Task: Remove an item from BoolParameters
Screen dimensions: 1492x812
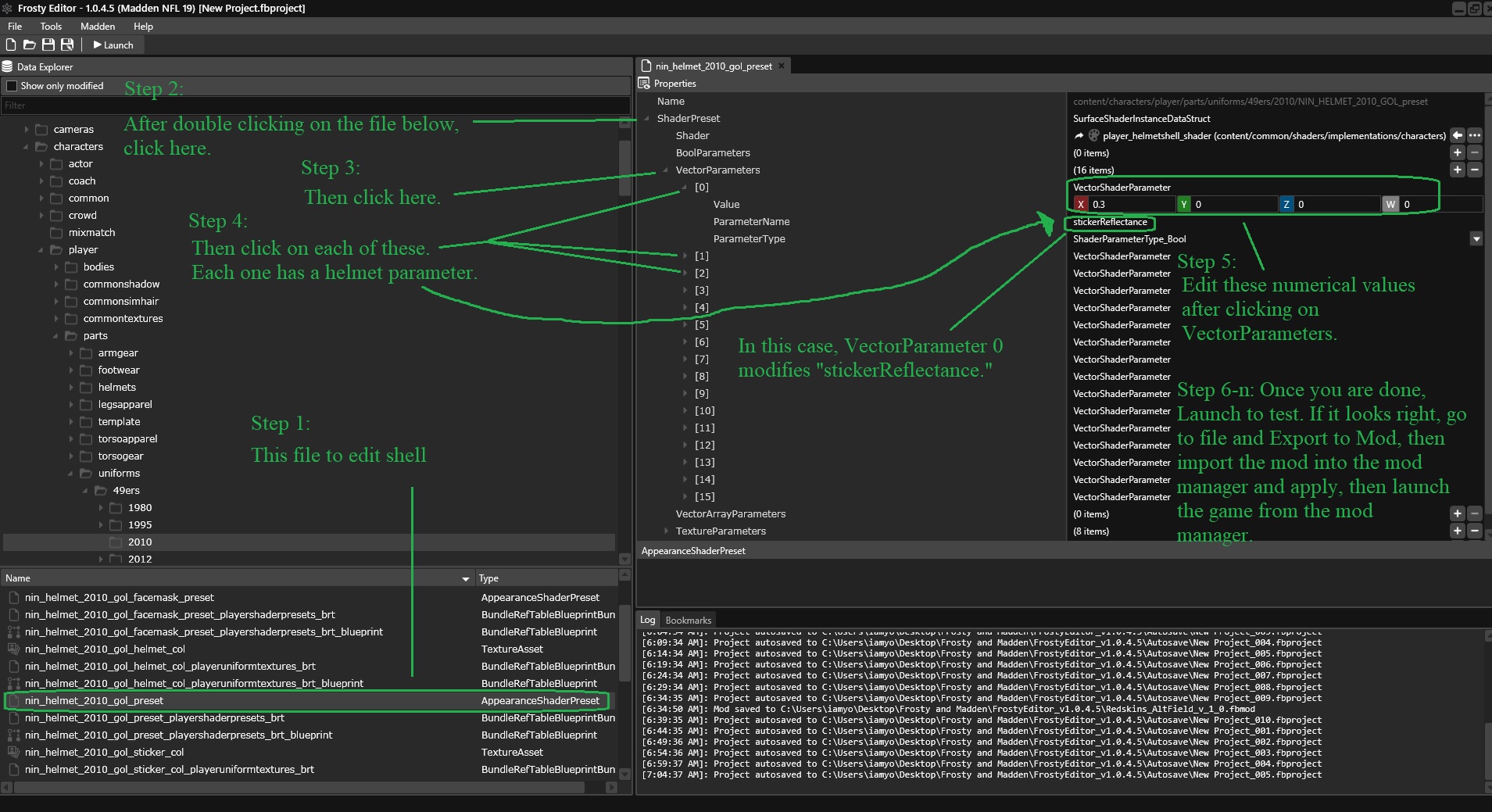Action: coord(1474,152)
